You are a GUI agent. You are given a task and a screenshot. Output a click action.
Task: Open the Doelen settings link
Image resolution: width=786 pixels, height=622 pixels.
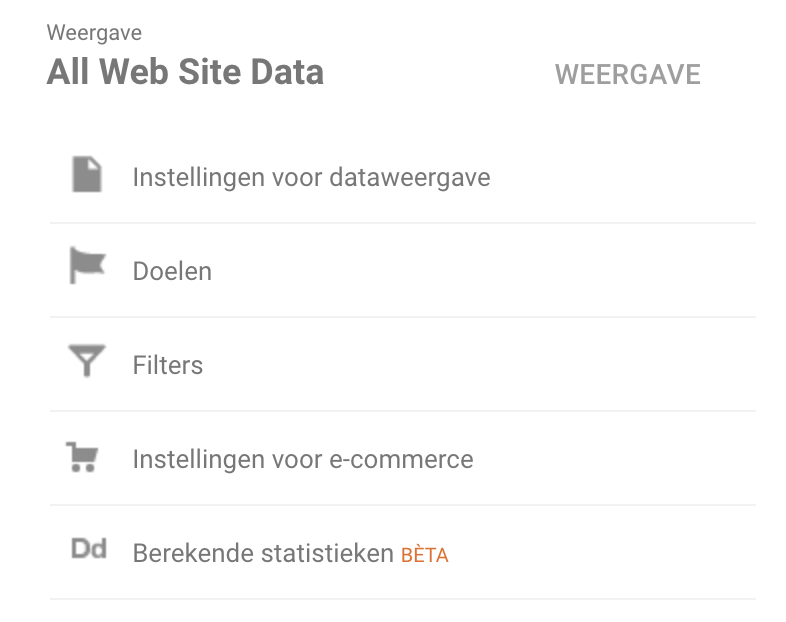[x=172, y=271]
